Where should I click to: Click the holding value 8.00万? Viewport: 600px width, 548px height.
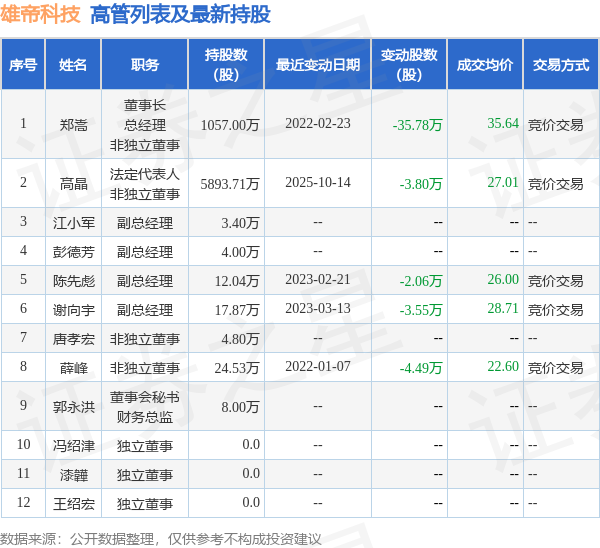(240, 406)
